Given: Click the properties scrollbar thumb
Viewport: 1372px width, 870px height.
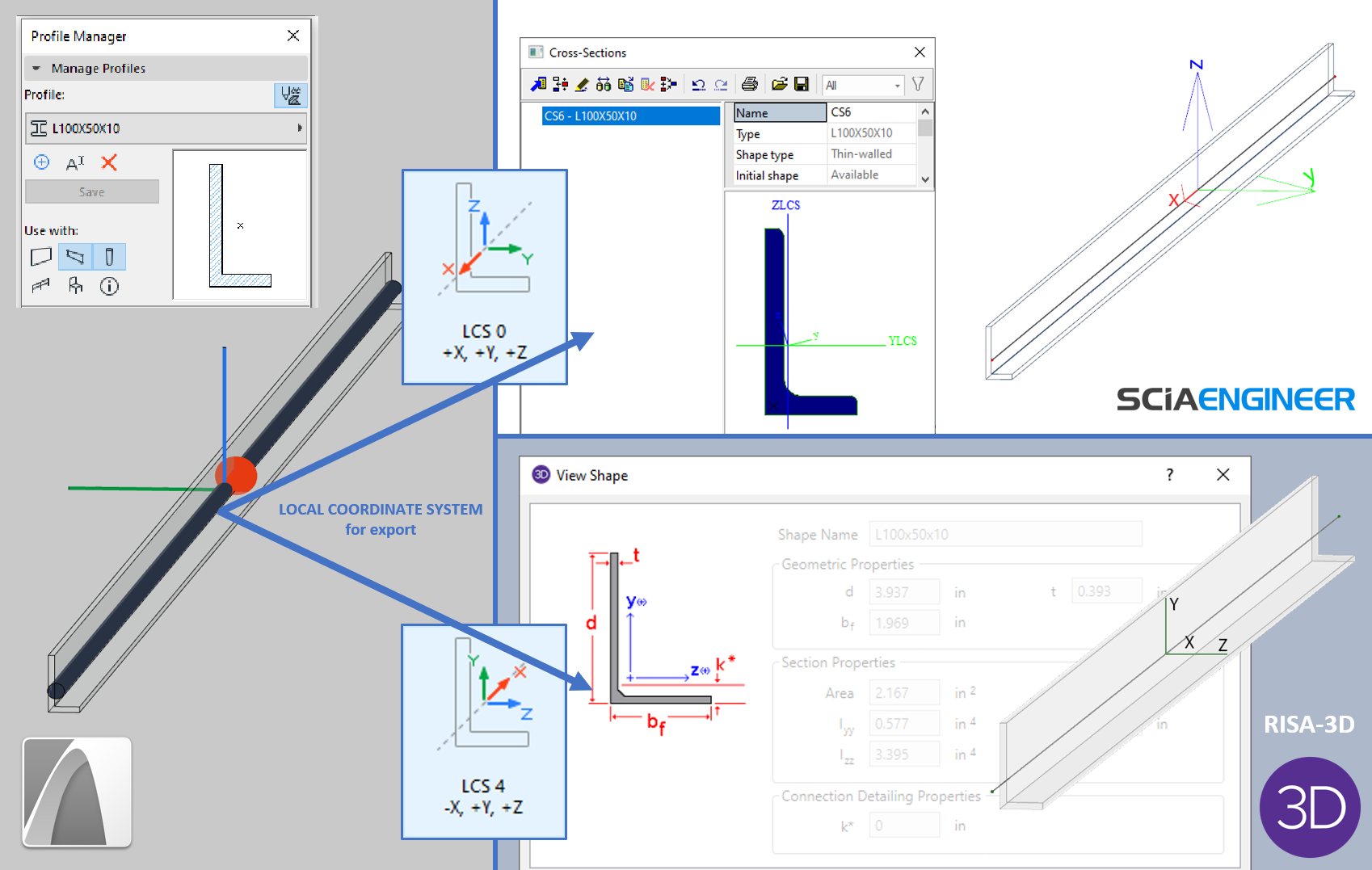Looking at the screenshot, I should (925, 128).
